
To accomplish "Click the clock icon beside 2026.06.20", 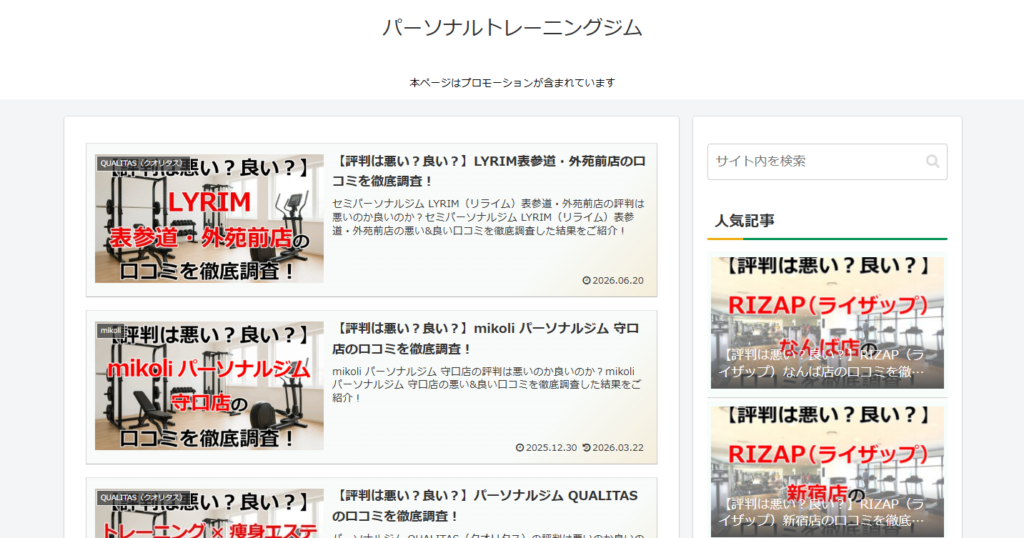I will 586,280.
